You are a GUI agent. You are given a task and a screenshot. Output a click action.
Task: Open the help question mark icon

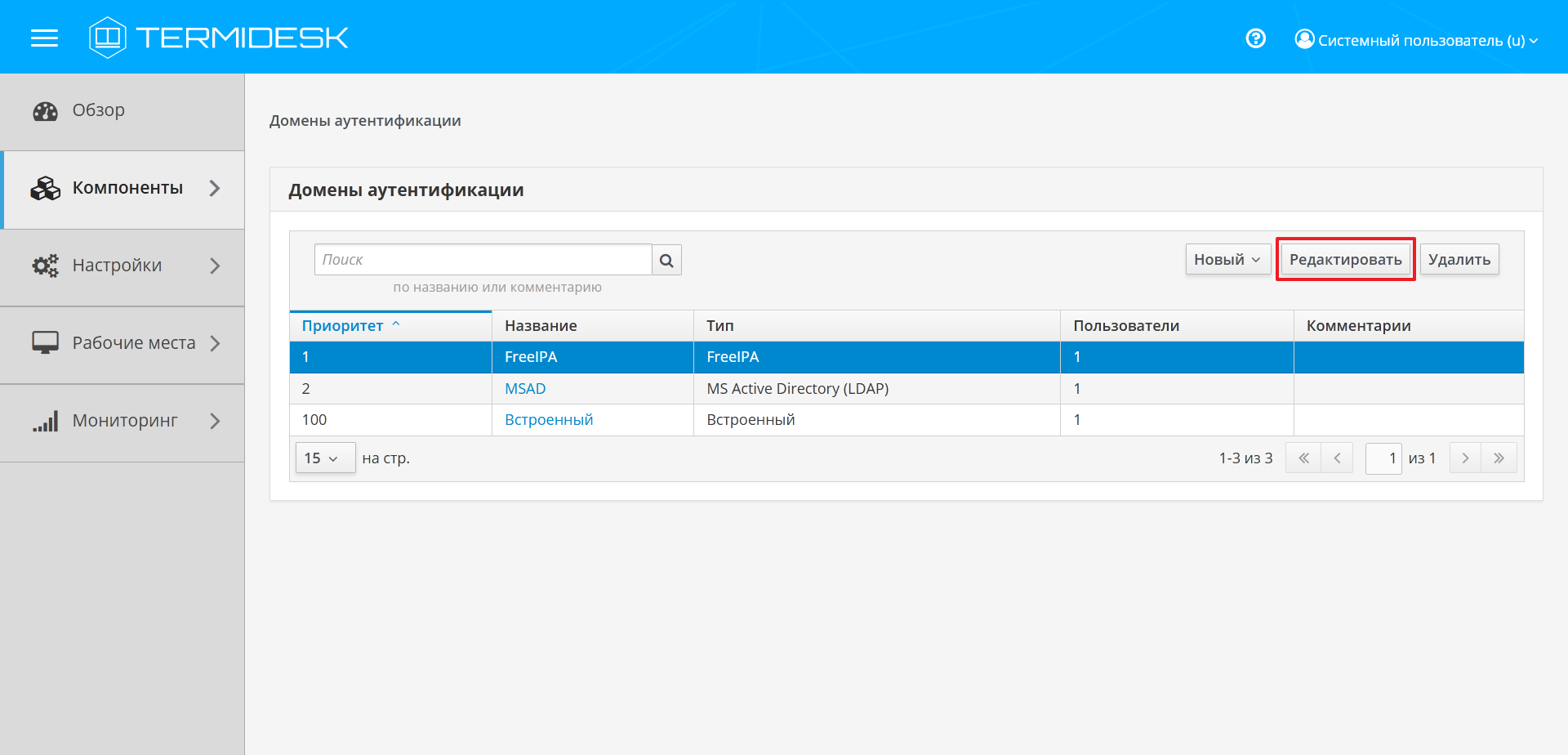click(1255, 38)
